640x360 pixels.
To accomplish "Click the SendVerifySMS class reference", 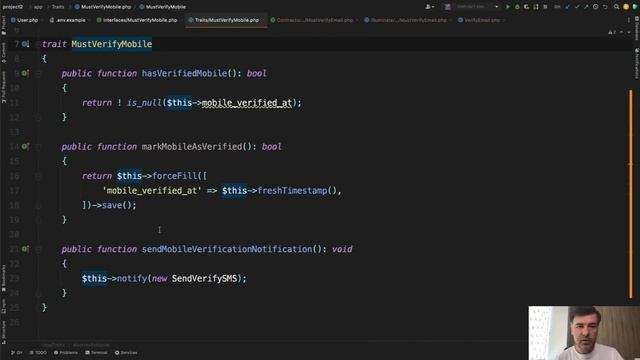I will pos(204,278).
